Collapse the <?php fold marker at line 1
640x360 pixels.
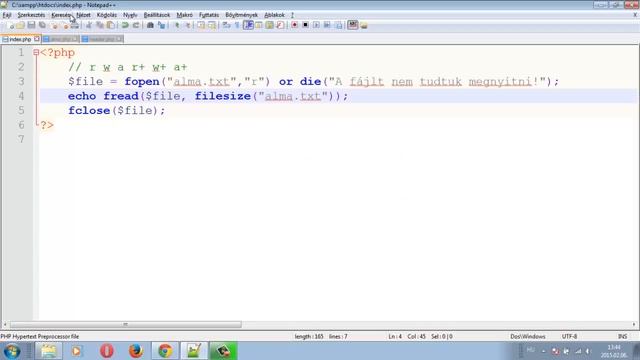pos(36,53)
